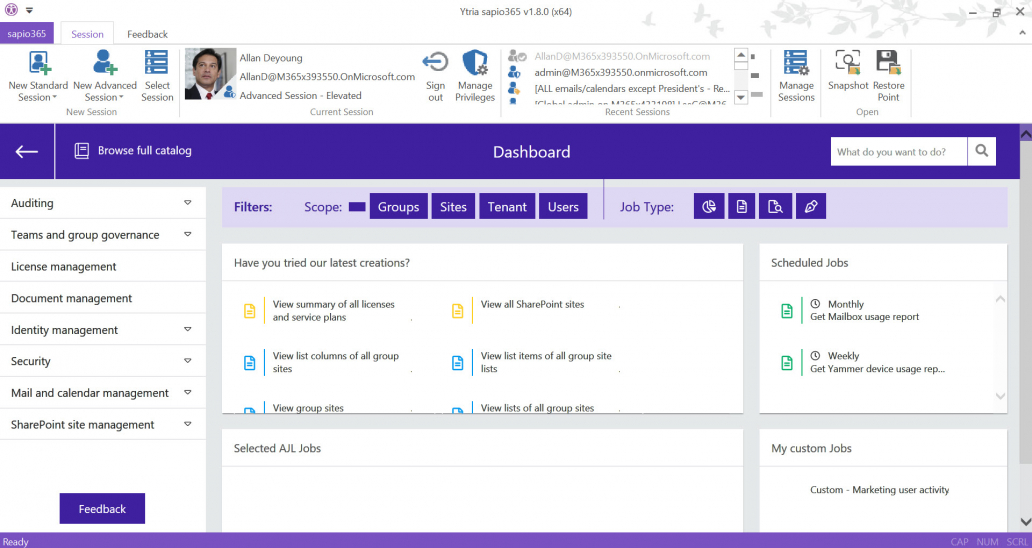Click the New Standard Session icon
The height and width of the screenshot is (548, 1032).
(x=38, y=63)
